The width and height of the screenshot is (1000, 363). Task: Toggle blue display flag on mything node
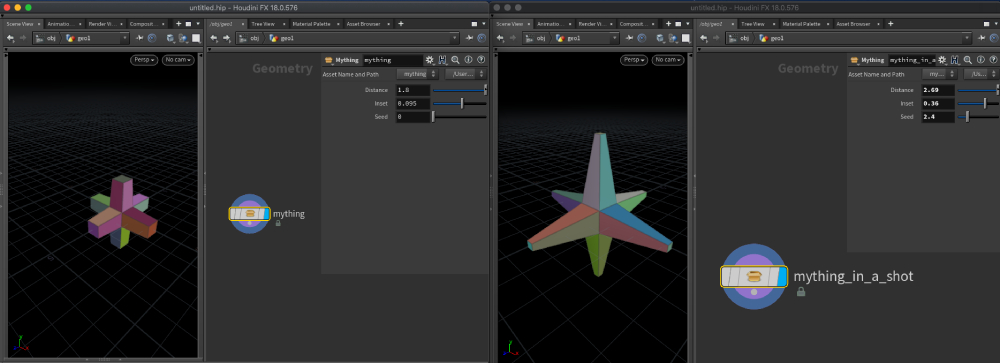[267, 214]
